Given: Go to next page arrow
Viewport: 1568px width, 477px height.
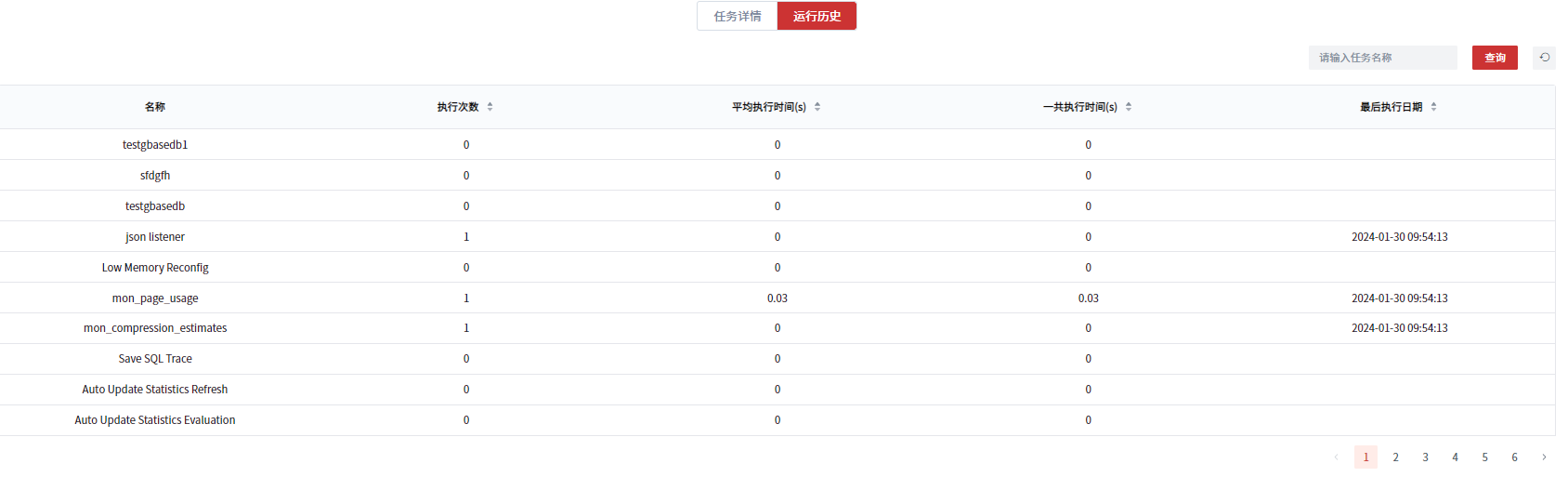Looking at the screenshot, I should [1544, 457].
